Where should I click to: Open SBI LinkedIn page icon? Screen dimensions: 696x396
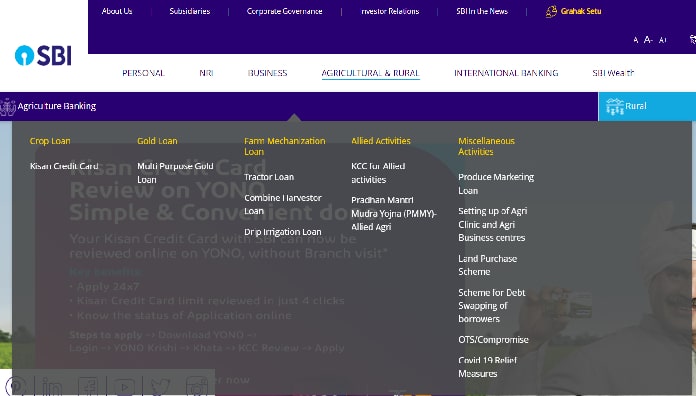click(52, 386)
